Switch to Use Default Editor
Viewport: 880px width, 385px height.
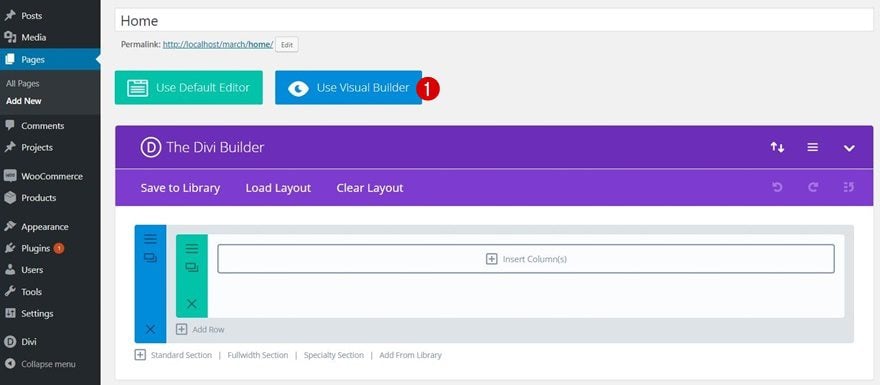click(x=189, y=88)
